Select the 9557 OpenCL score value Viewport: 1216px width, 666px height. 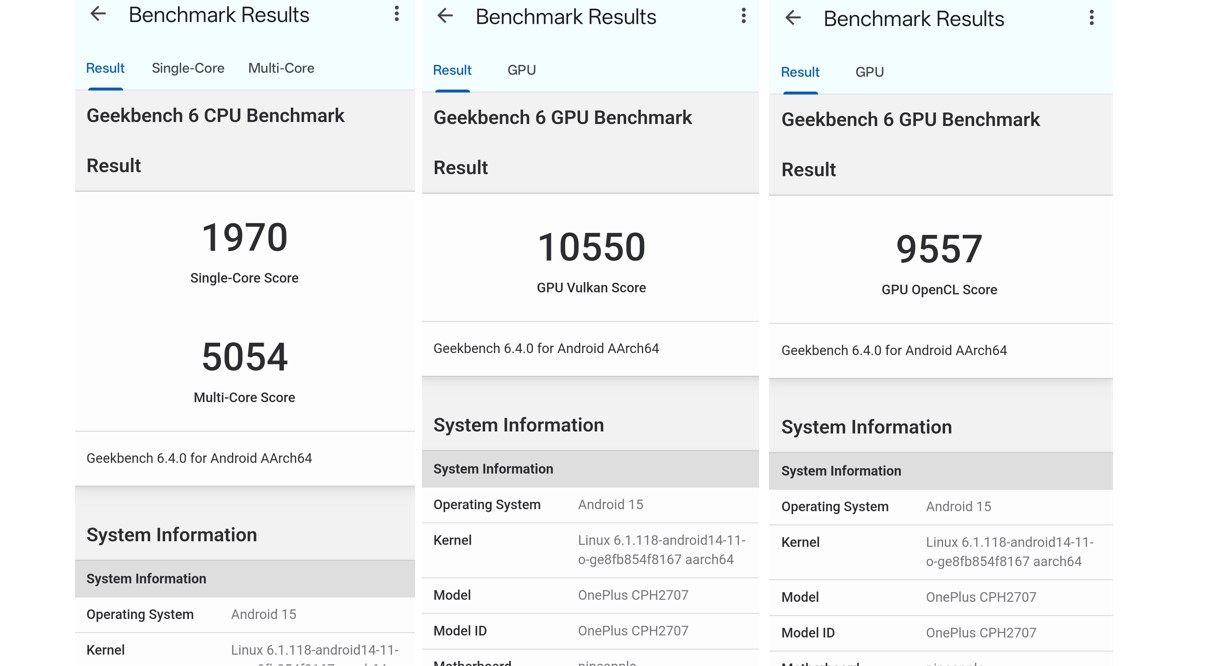(x=939, y=250)
